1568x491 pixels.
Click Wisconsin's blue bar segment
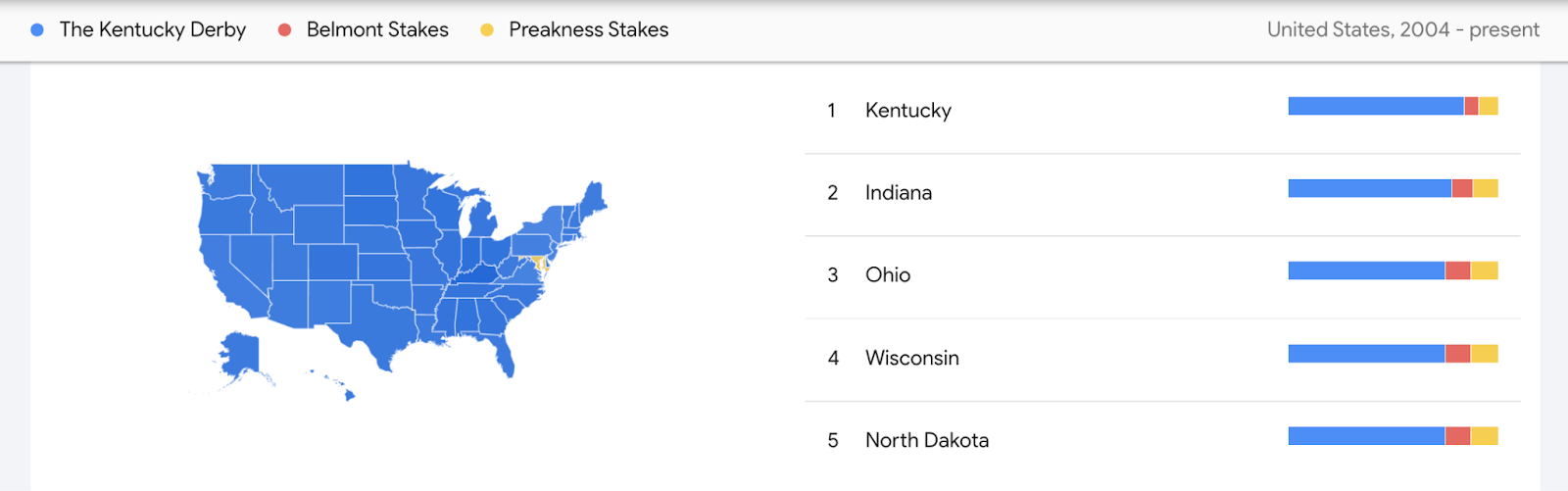pyautogui.click(x=1367, y=354)
